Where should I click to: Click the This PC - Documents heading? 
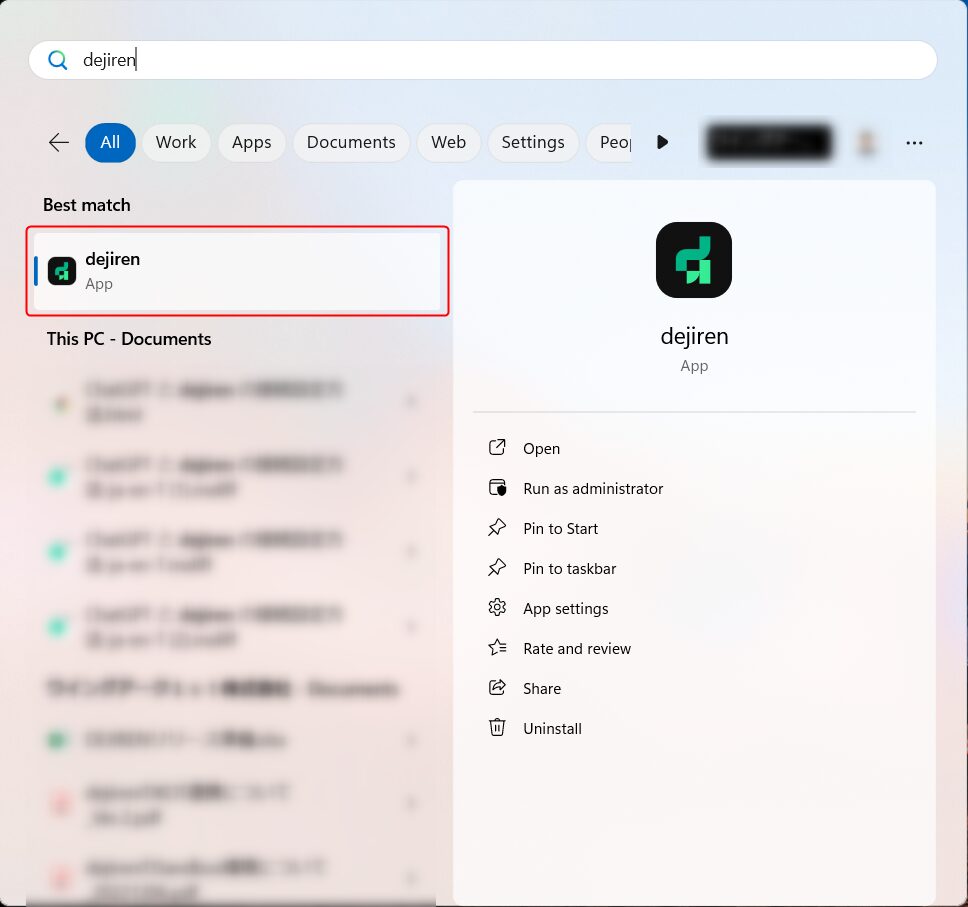point(129,339)
